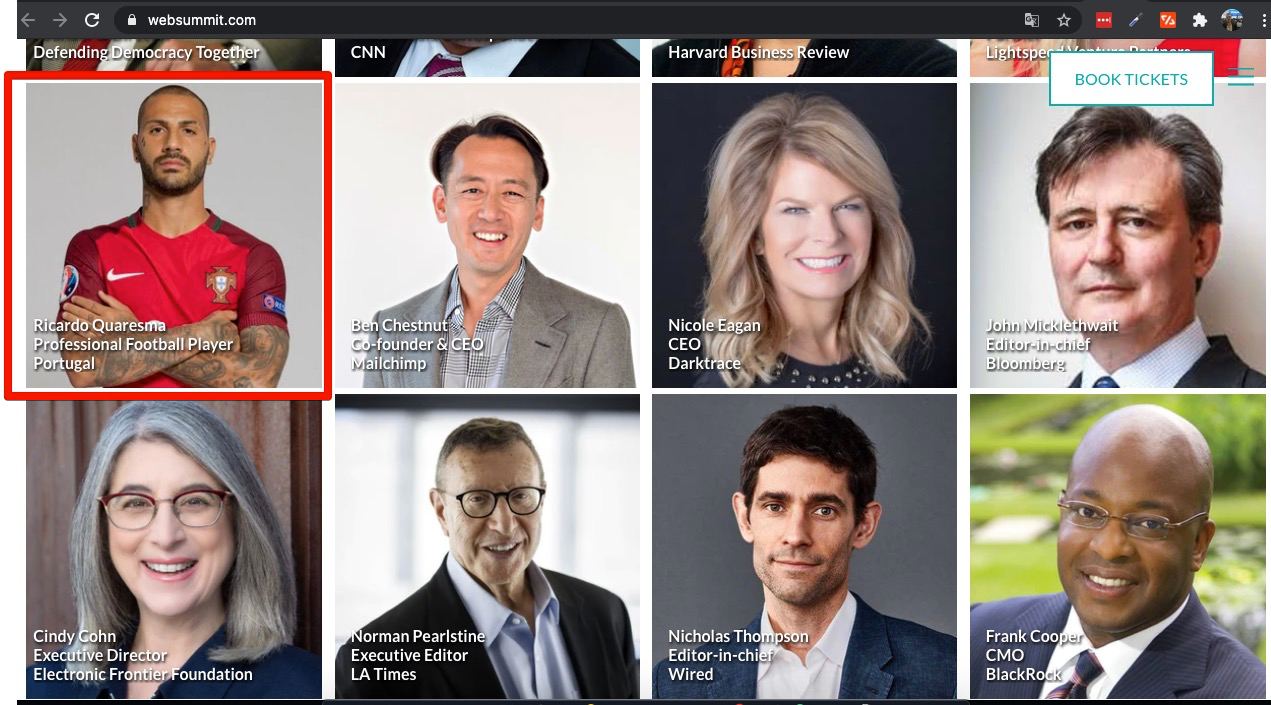1271x705 pixels.
Task: Open Ben Chestnut Mailchimp speaker card
Action: point(487,235)
